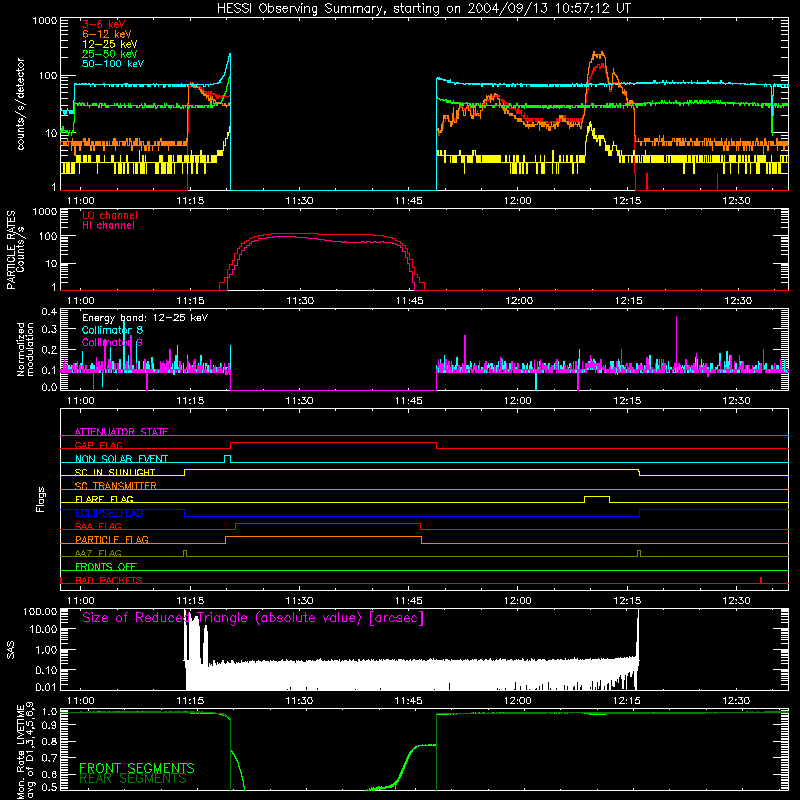Click the 'PARTICLE RATES Counts/s' axis label

15,250
